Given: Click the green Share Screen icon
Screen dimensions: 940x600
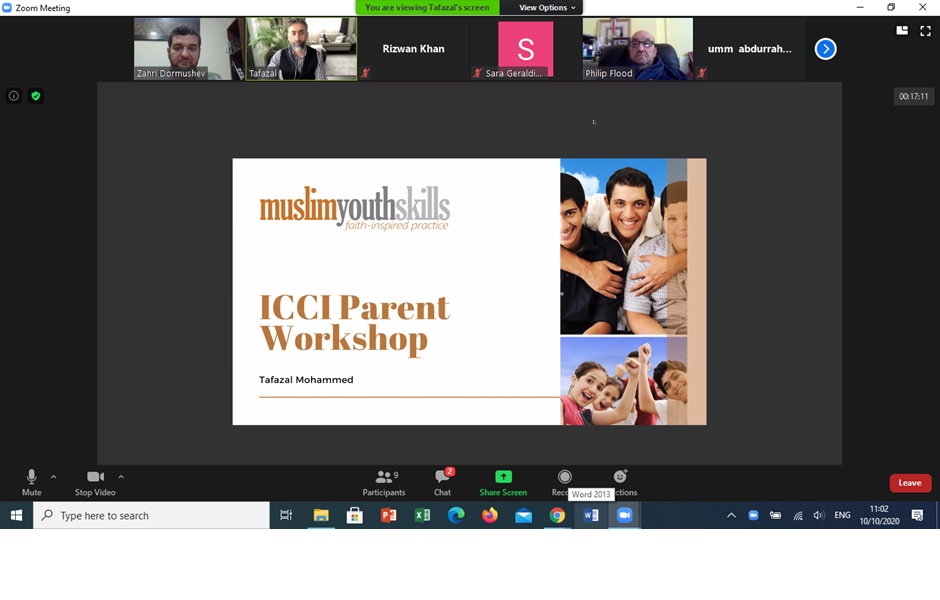Looking at the screenshot, I should 503,477.
